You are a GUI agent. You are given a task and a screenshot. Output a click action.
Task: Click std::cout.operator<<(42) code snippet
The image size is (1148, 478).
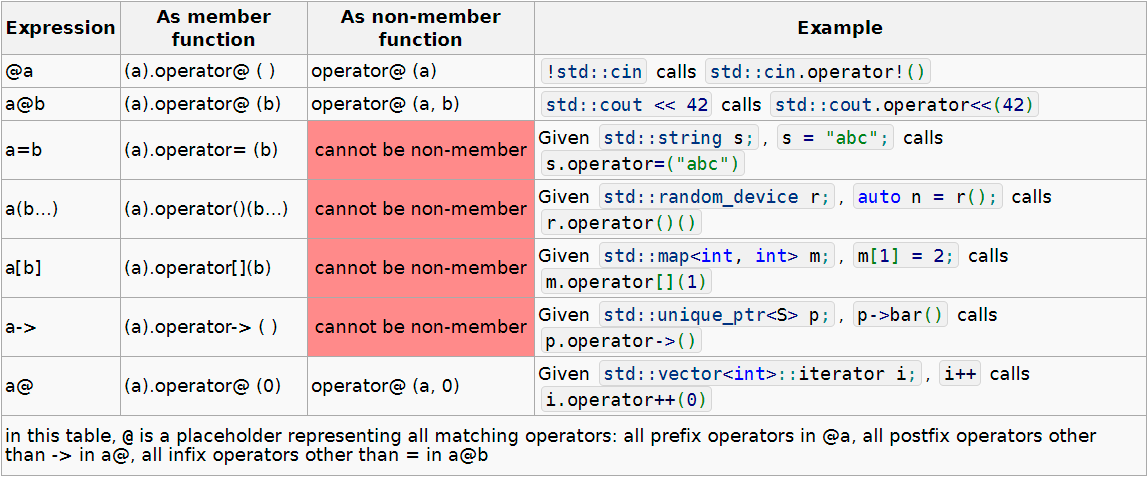coord(905,105)
